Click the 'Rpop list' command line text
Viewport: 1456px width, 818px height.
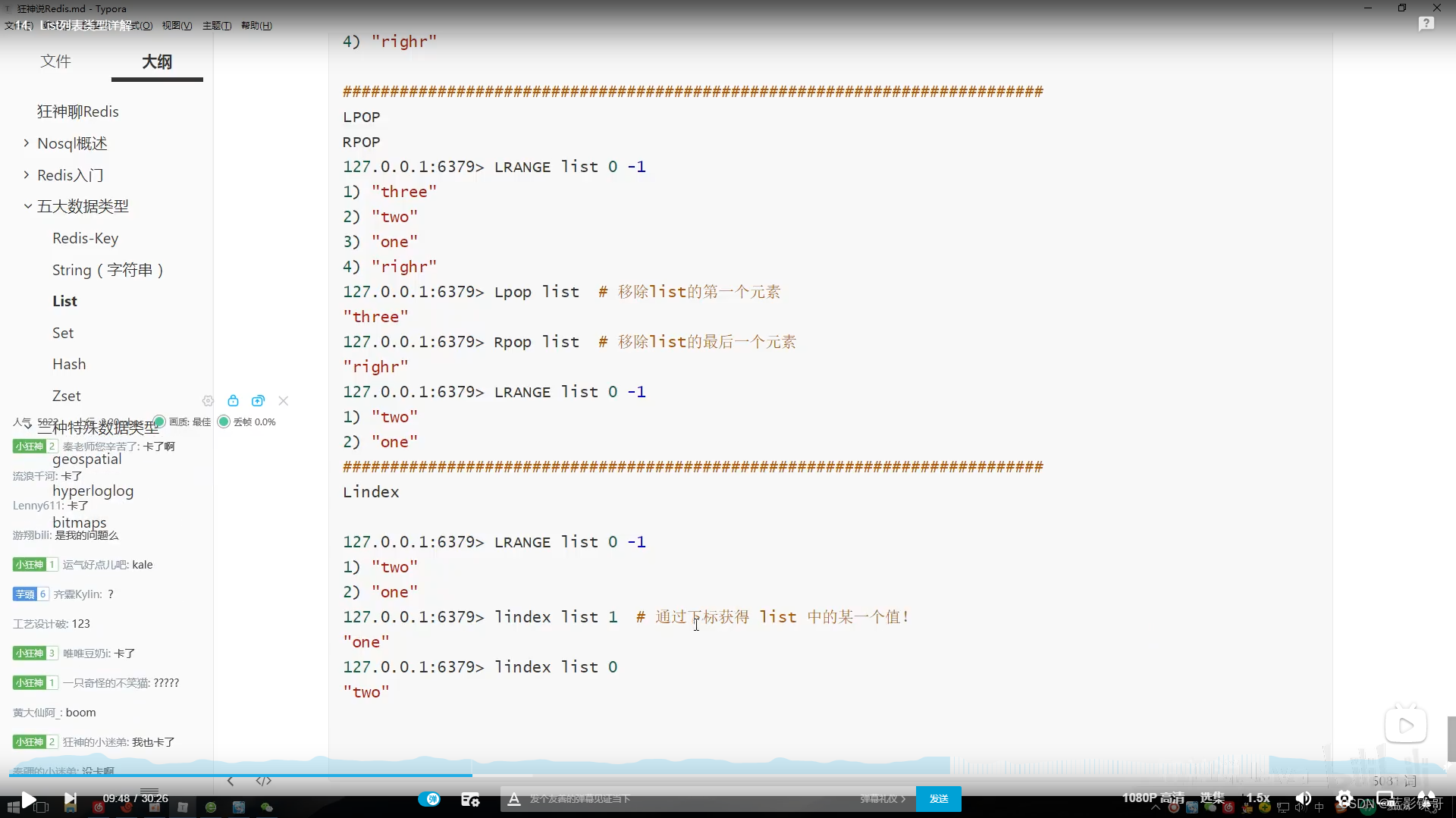point(536,343)
